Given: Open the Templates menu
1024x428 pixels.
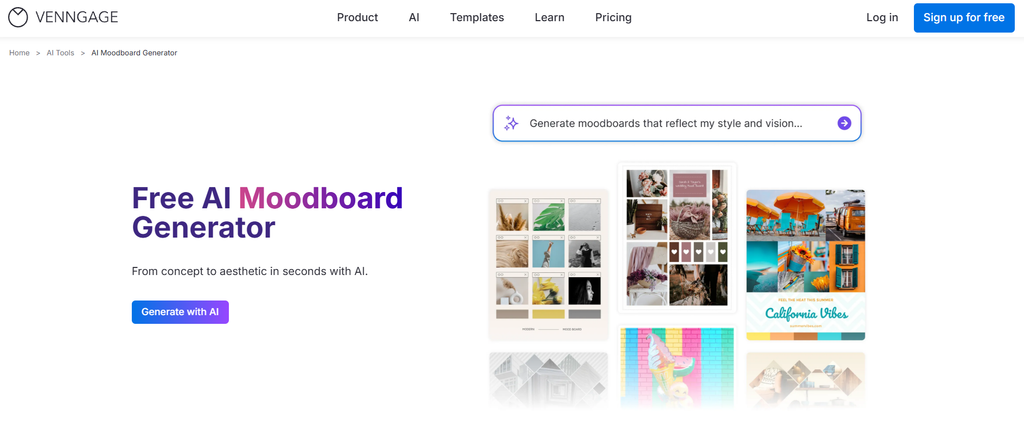Looking at the screenshot, I should [x=477, y=18].
